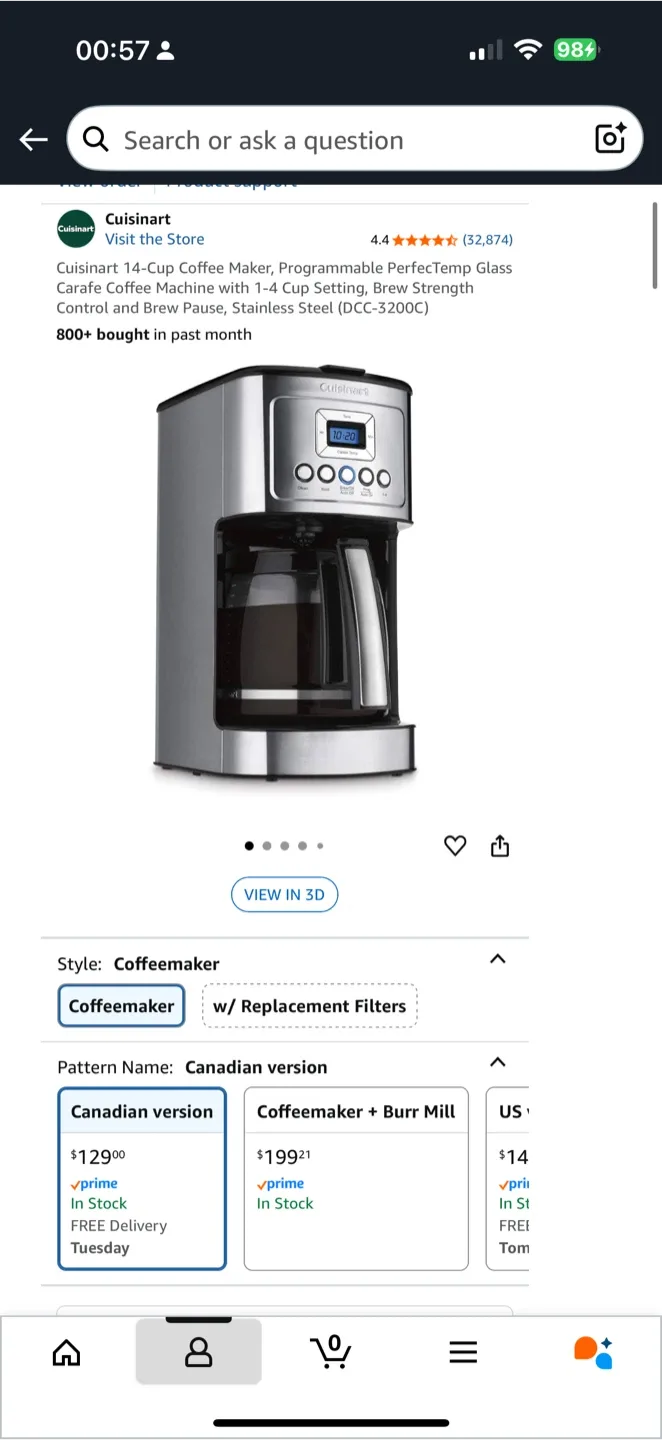This screenshot has height=1440, width=662.
Task: Open the account profile tab
Action: (x=199, y=1352)
